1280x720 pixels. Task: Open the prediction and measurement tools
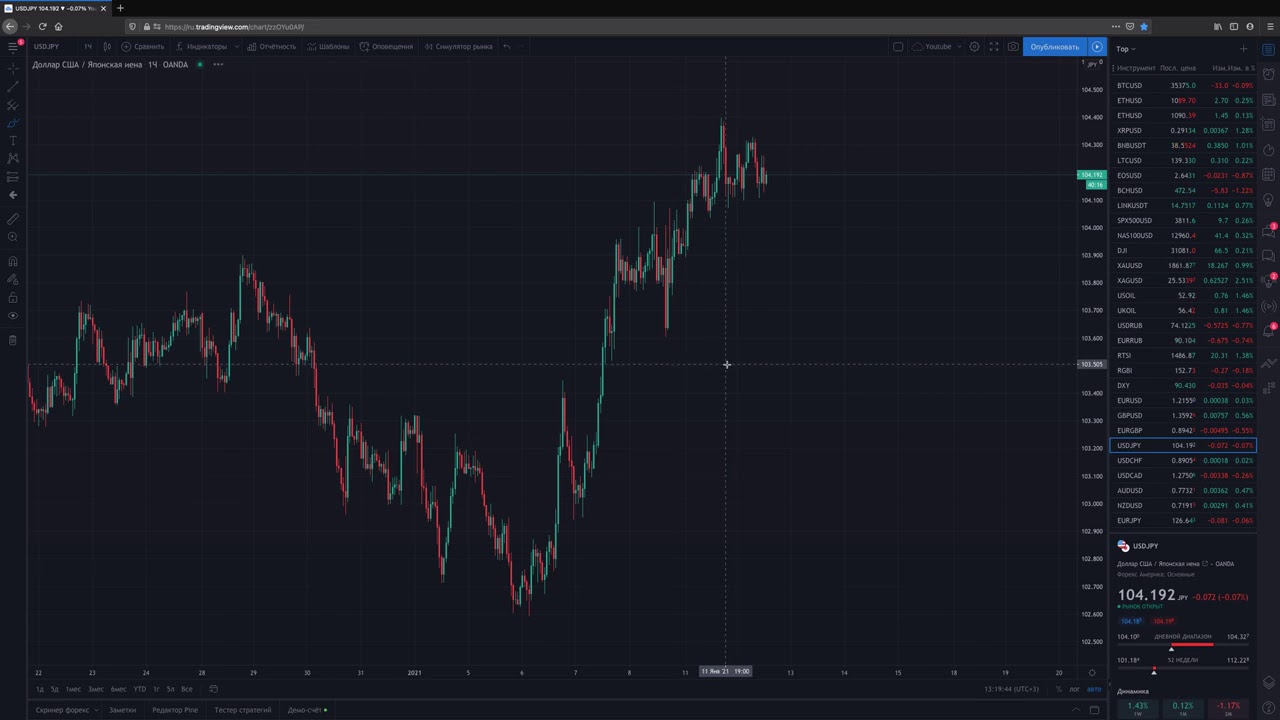[13, 177]
